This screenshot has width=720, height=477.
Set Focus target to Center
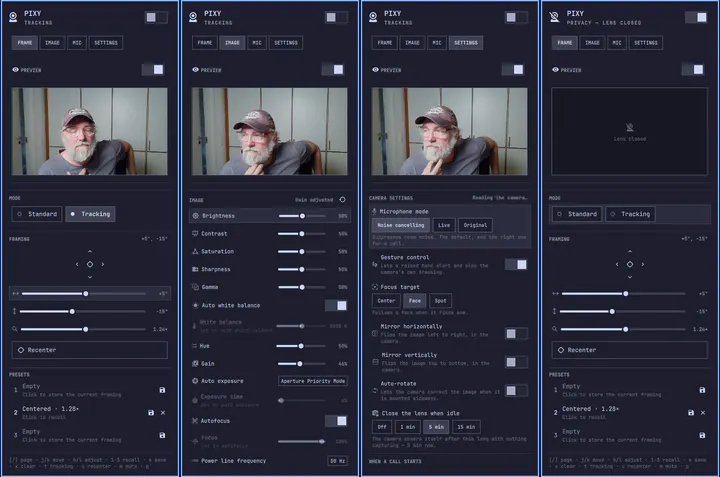386,301
